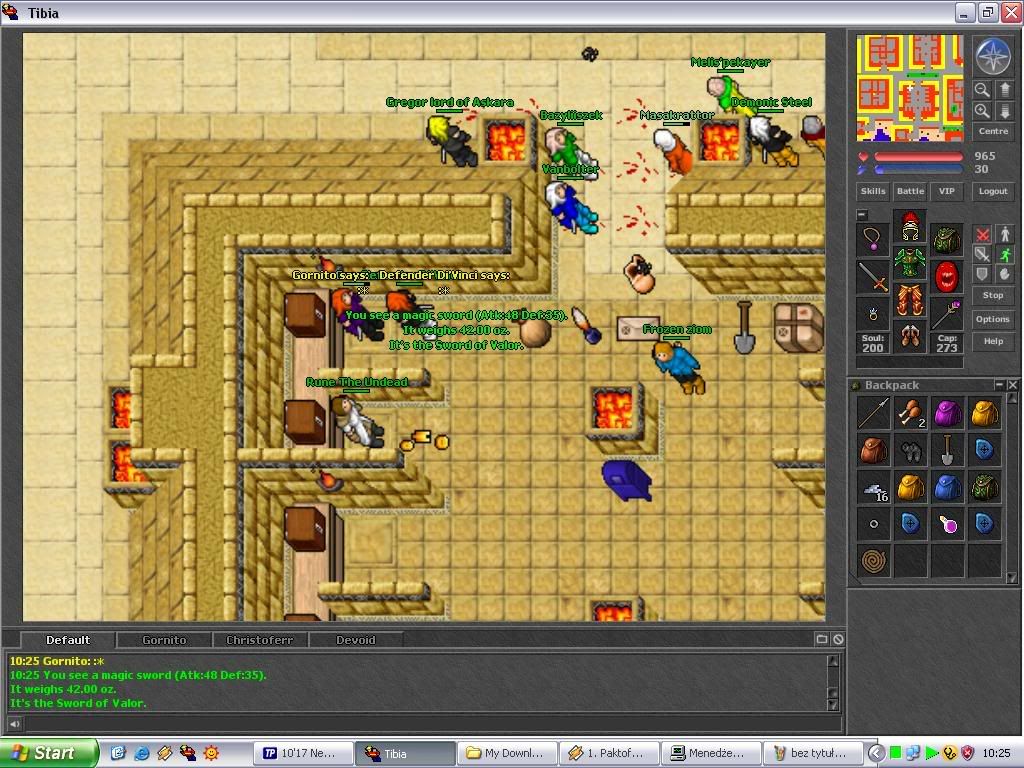The image size is (1024, 768).
Task: Click the blue backpack item
Action: 948,487
